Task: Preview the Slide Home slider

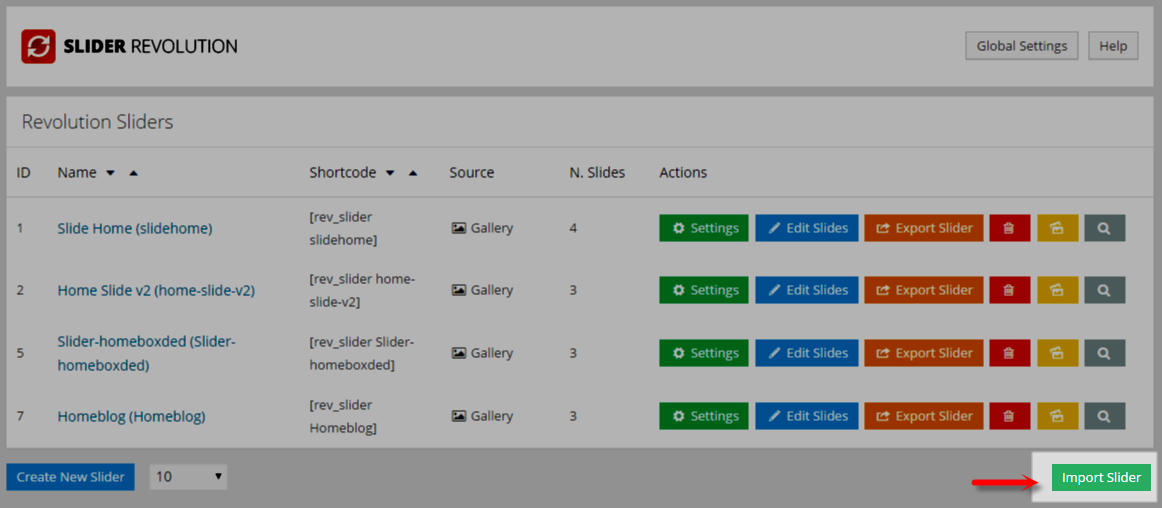Action: pos(1104,228)
